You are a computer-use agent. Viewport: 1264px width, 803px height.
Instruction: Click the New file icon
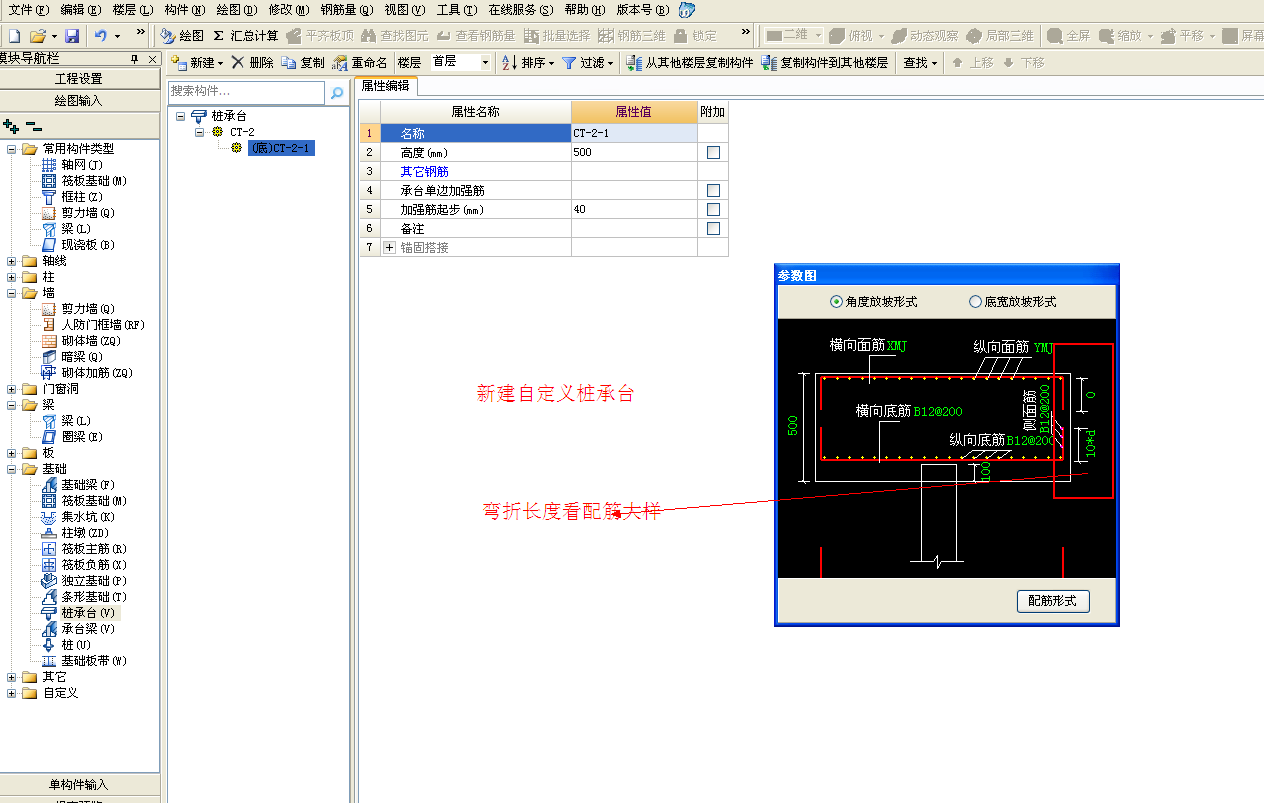click(14, 35)
